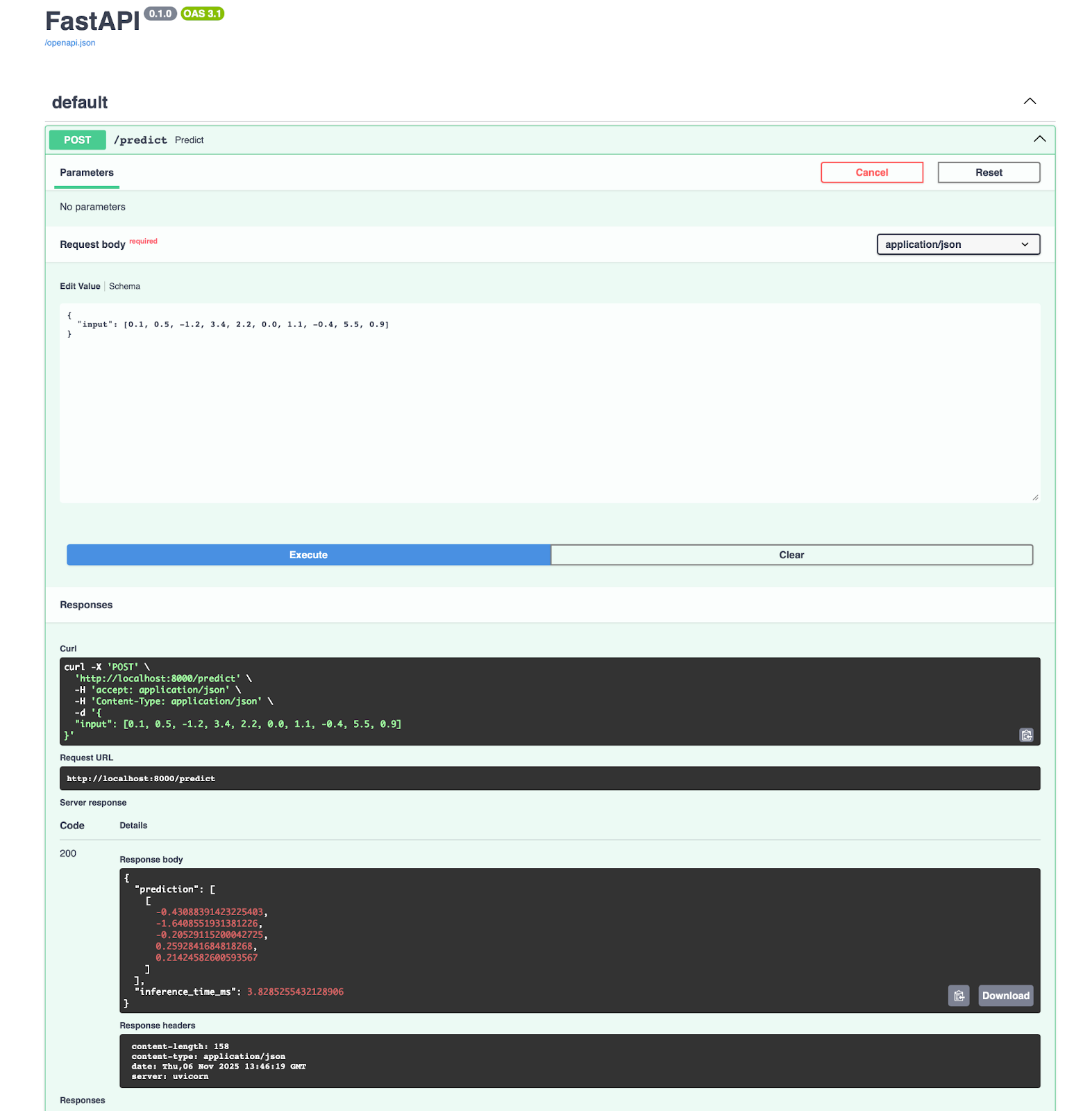This screenshot has height=1111, width=1092.
Task: Execute the predict request
Action: pos(309,555)
